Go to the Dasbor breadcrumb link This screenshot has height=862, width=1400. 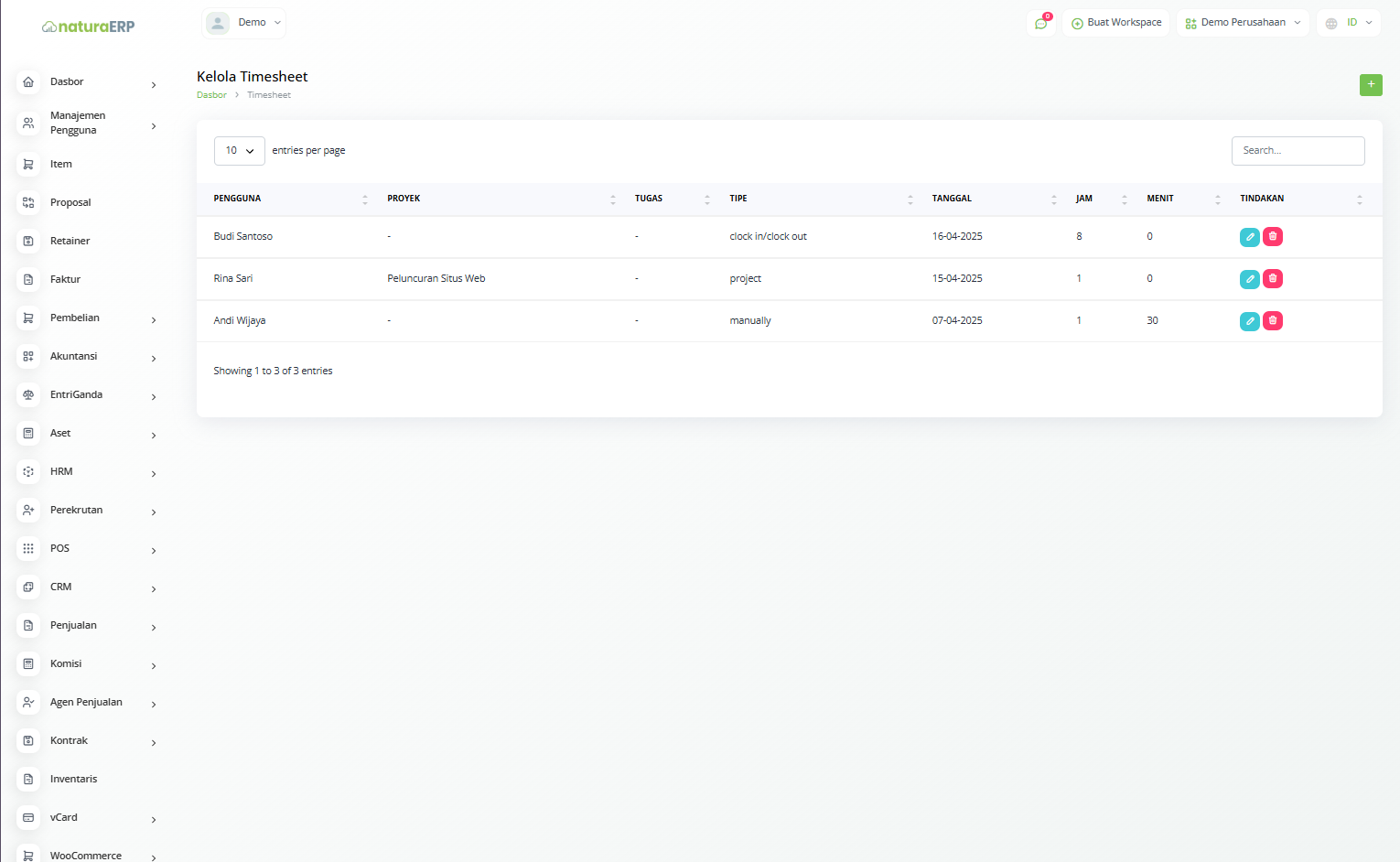click(x=211, y=95)
